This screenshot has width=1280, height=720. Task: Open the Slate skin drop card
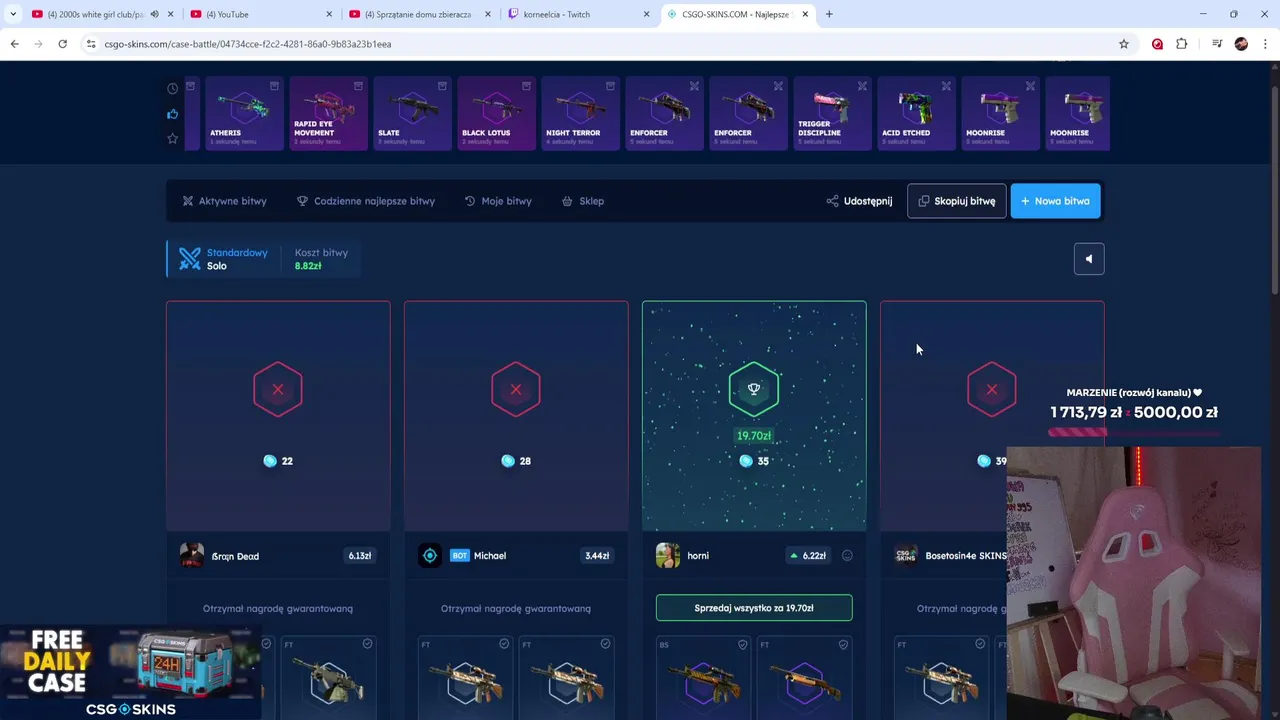(412, 114)
